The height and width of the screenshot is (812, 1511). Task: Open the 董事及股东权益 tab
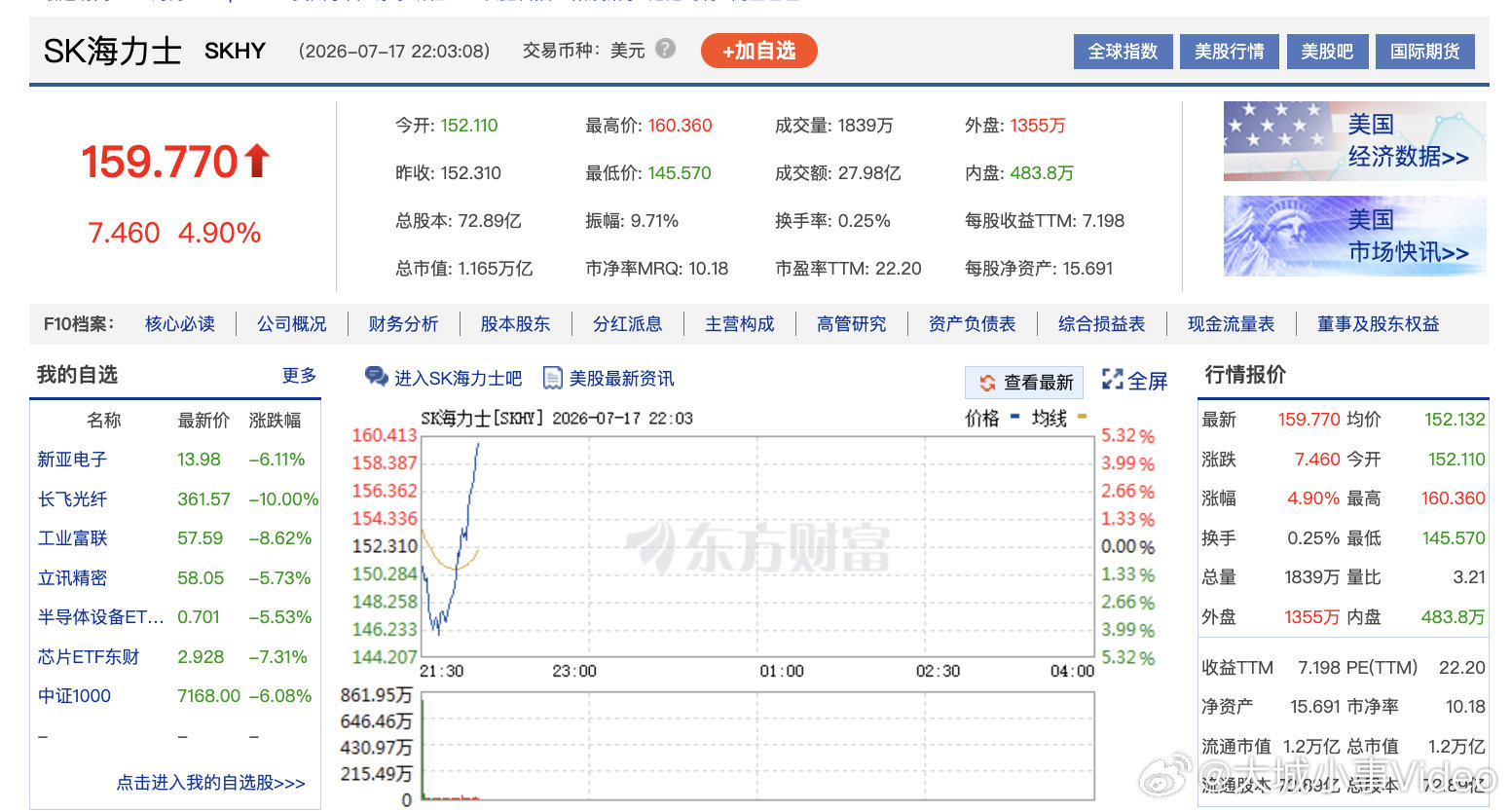[x=1378, y=324]
